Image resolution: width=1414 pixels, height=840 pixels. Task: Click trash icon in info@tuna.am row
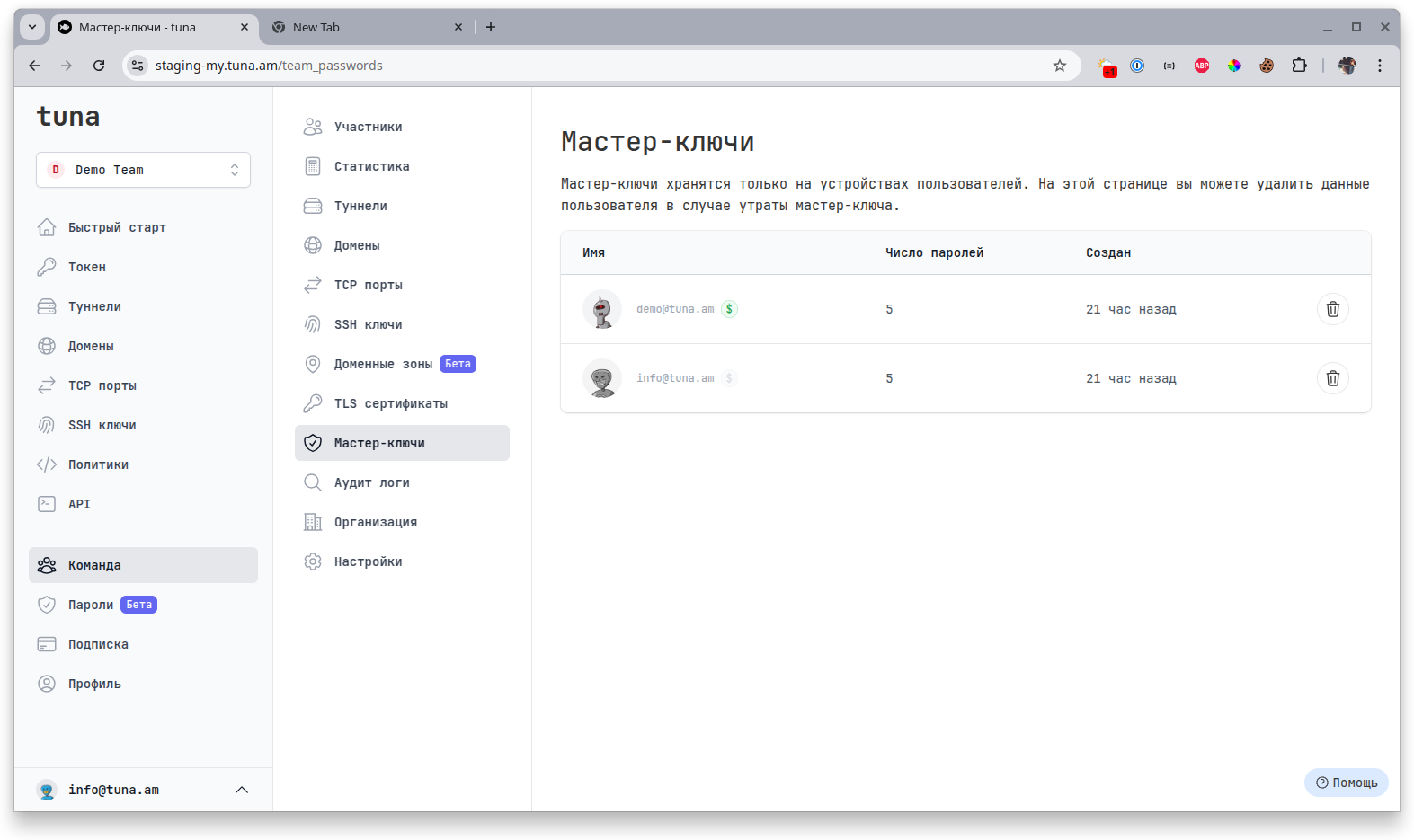1332,378
